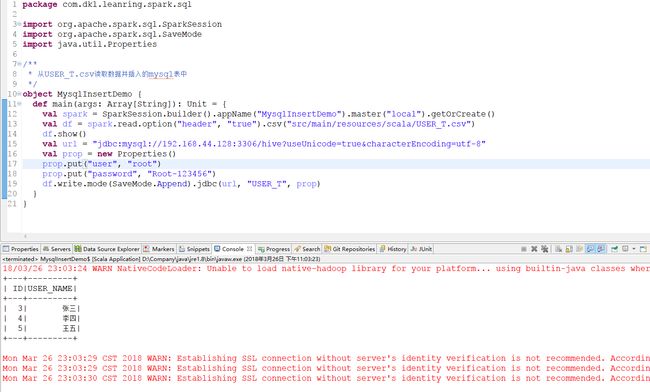Click the editor horizontal scrollbar left arrow
The image size is (650, 392).
click(25, 236)
